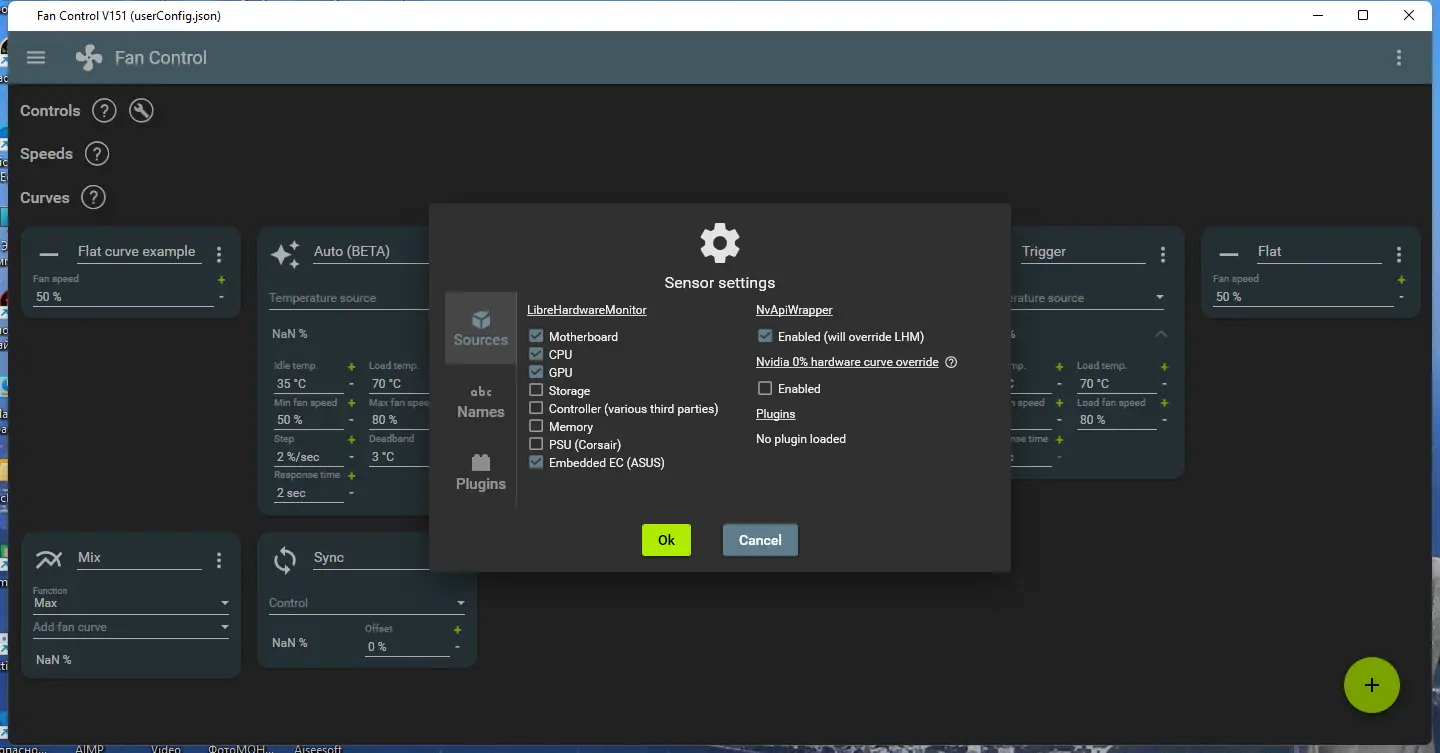Edit the Mix card name field
1440x753 pixels.
click(139, 558)
